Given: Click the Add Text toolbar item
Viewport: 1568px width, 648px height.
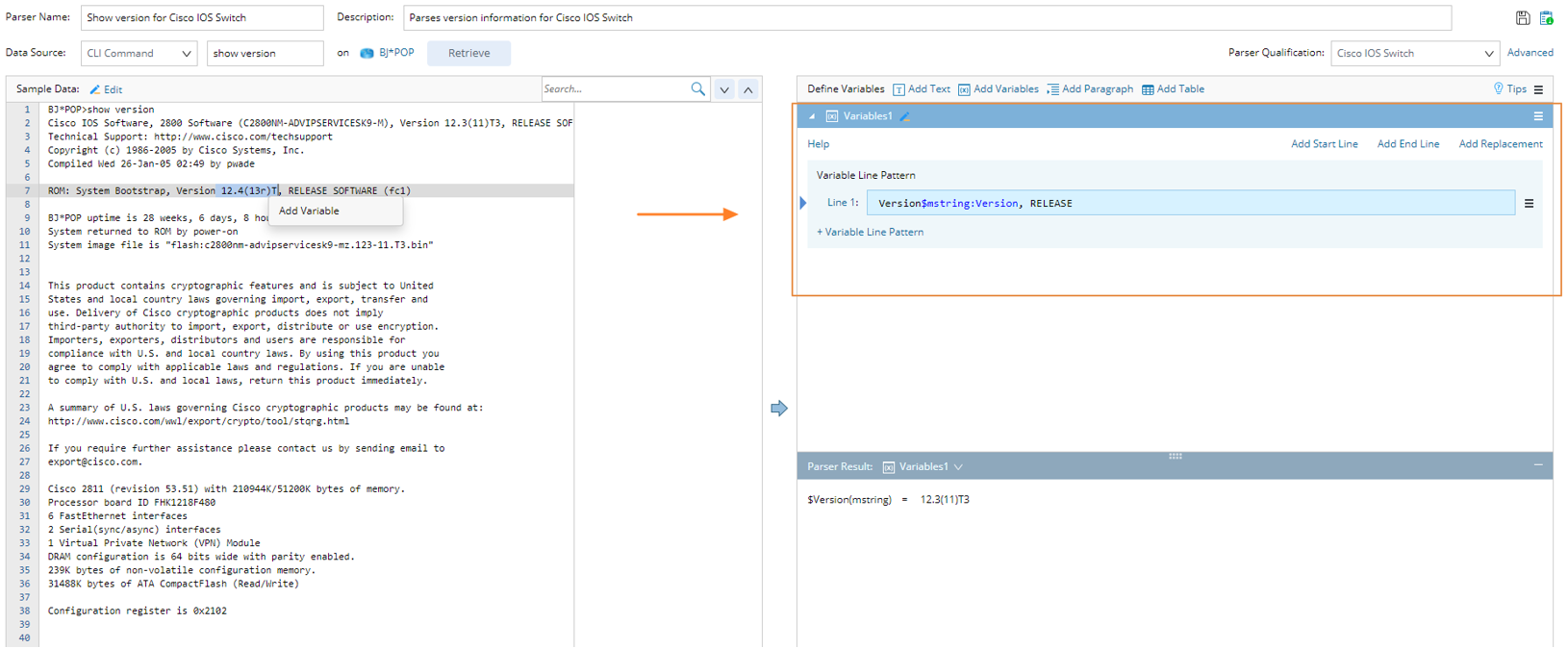Looking at the screenshot, I should point(922,89).
